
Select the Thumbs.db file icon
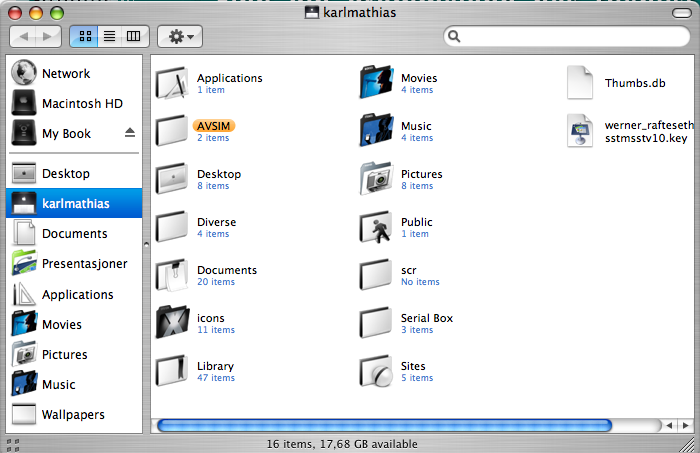[x=580, y=83]
